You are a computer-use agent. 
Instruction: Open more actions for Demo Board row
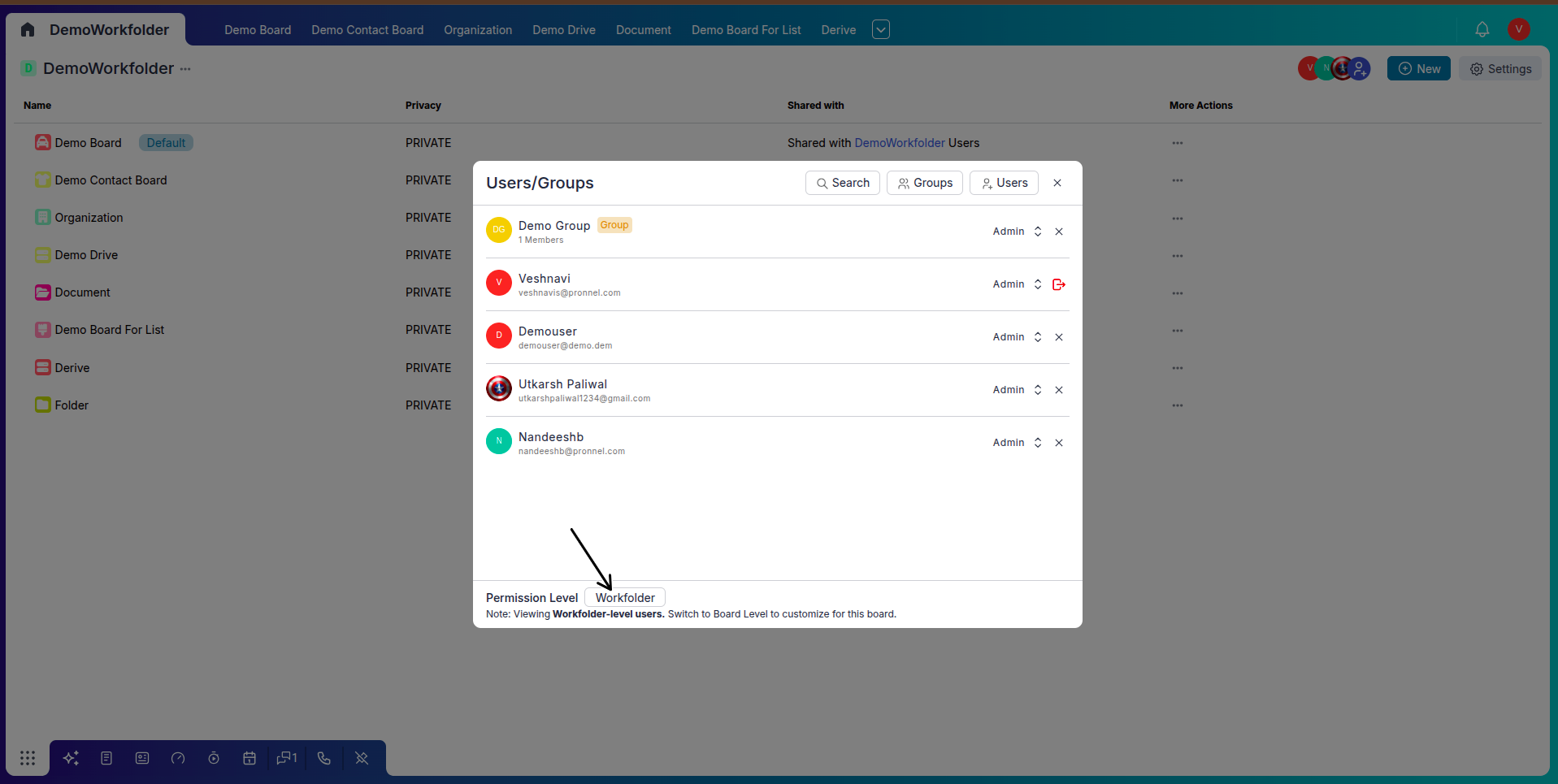point(1178,143)
